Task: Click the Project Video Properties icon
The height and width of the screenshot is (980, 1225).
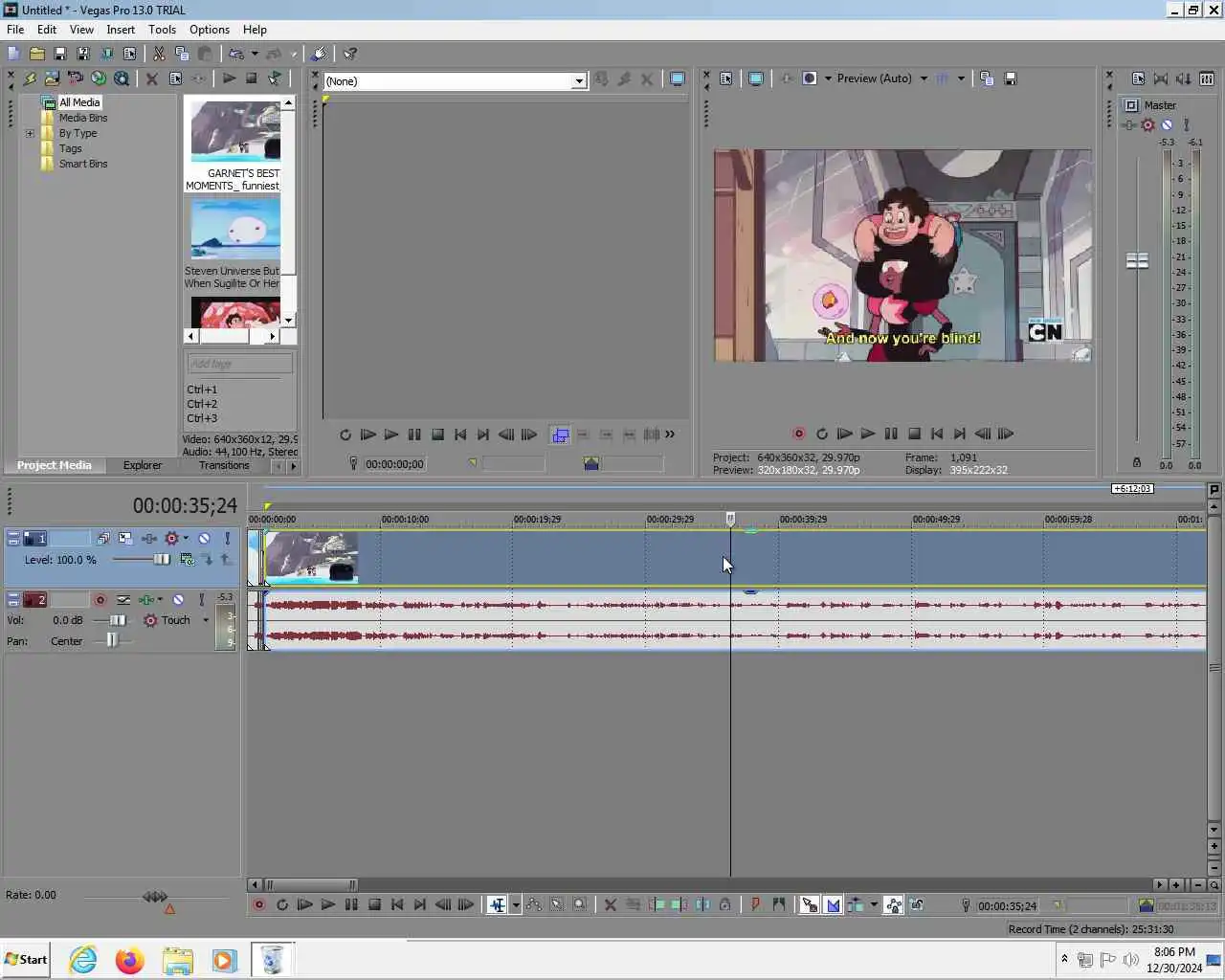Action: pos(726,78)
